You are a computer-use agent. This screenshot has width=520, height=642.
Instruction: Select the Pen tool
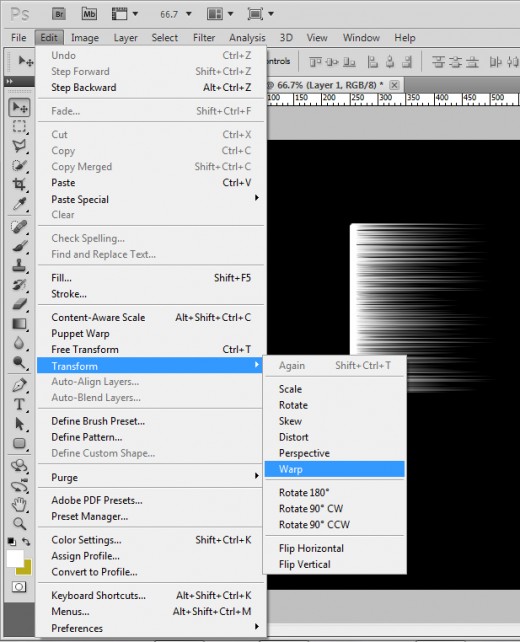click(x=19, y=384)
